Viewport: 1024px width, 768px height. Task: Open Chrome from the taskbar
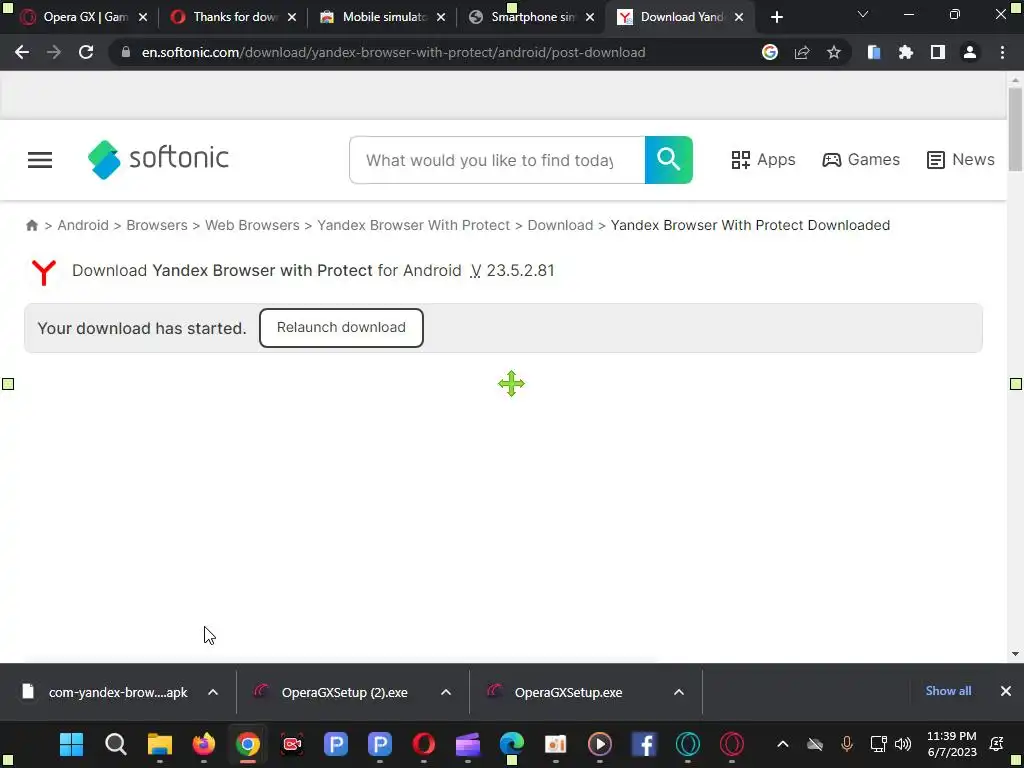pyautogui.click(x=248, y=744)
